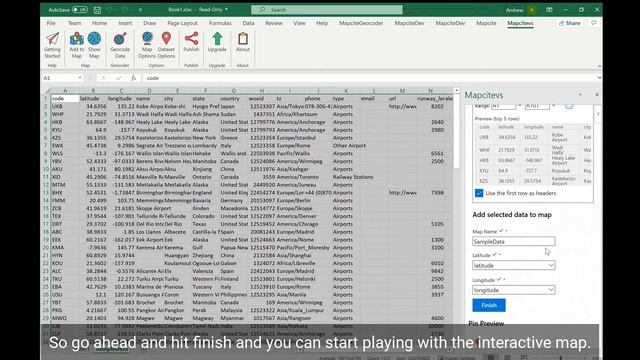Click the Add to Map icon
Image resolution: width=640 pixels, height=360 pixels.
click(x=76, y=39)
